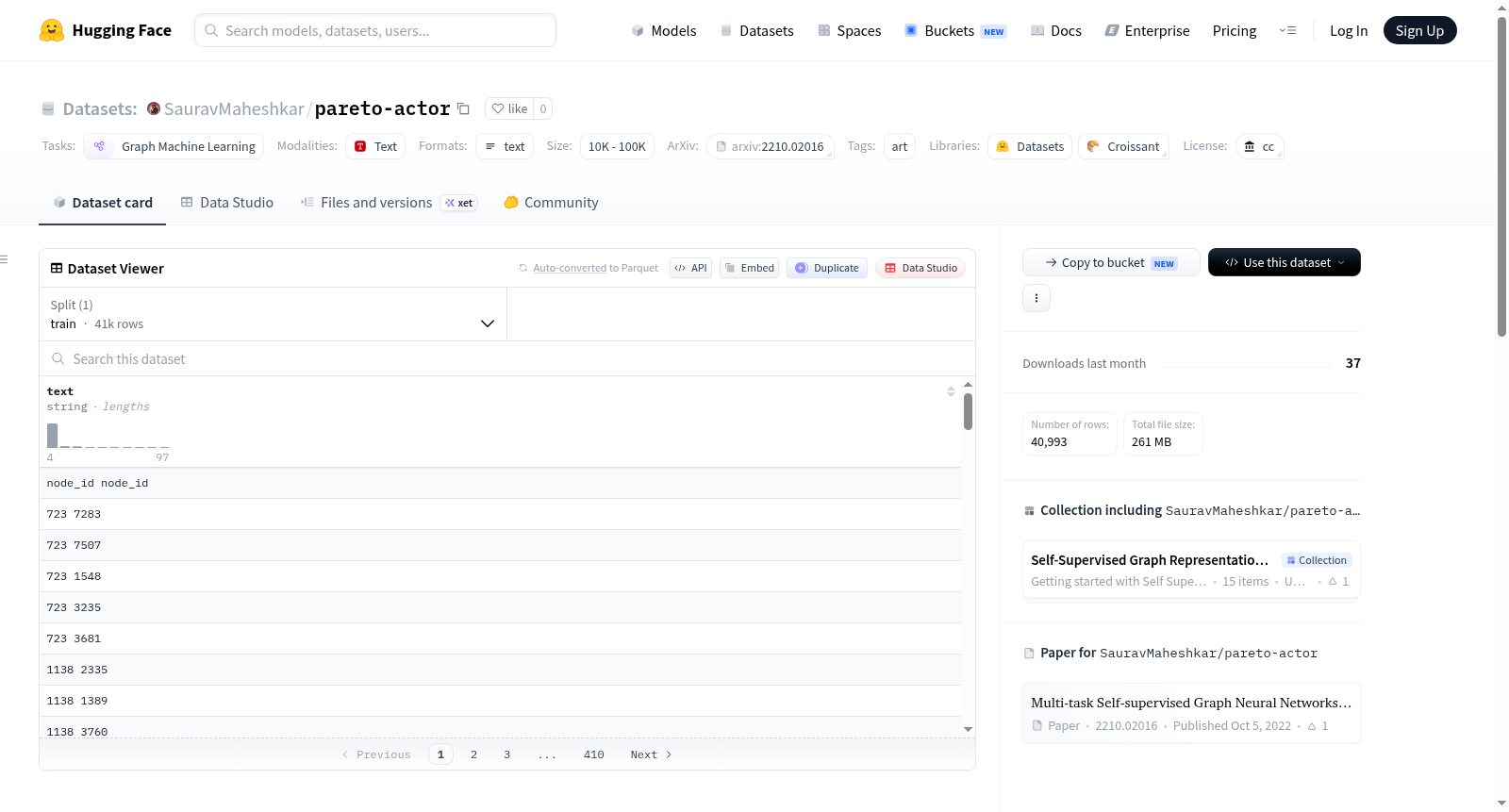The image size is (1509, 812).
Task: Click the text column length histogram bar
Action: pos(53,436)
